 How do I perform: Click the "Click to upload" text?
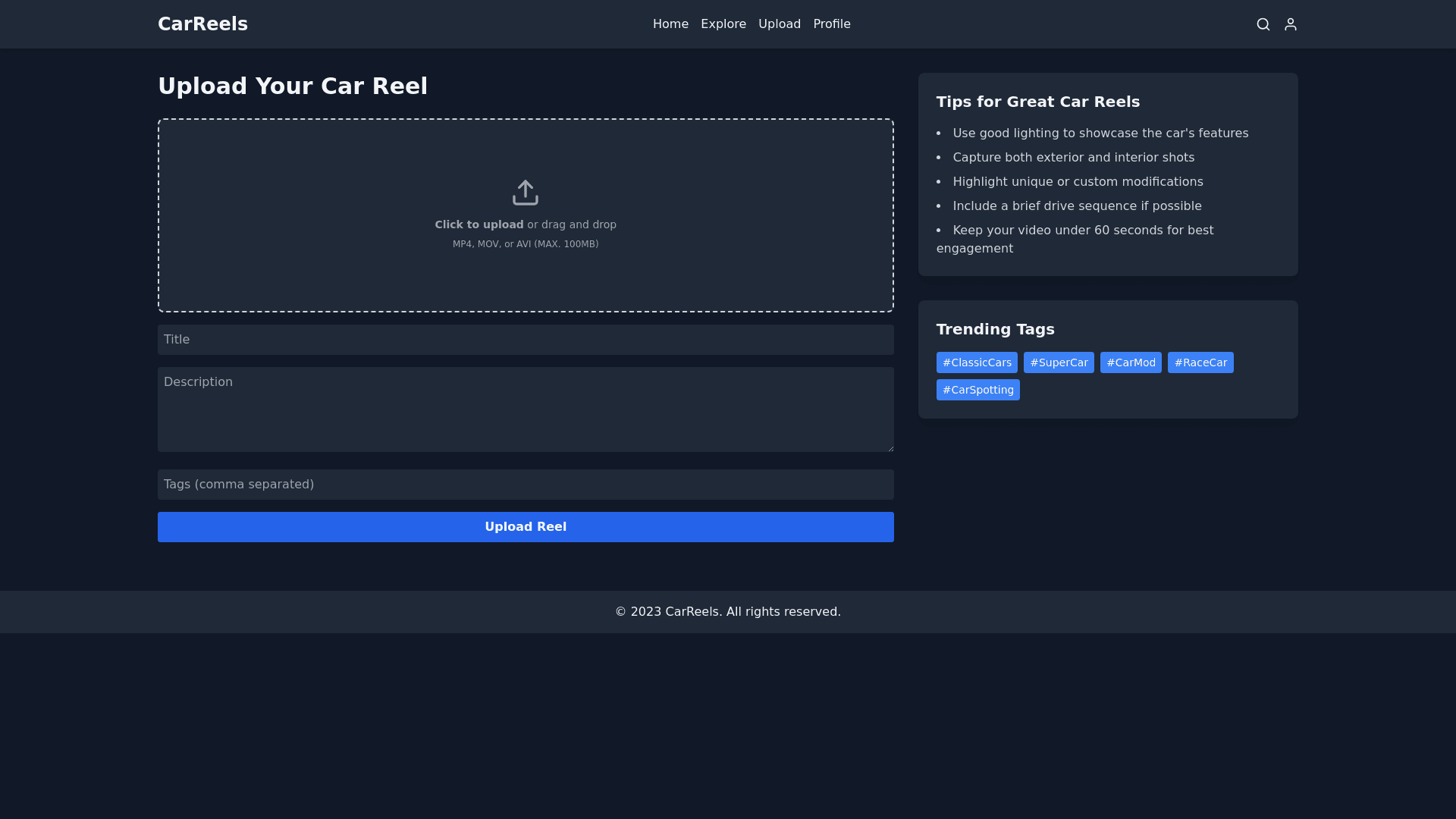pyautogui.click(x=479, y=224)
